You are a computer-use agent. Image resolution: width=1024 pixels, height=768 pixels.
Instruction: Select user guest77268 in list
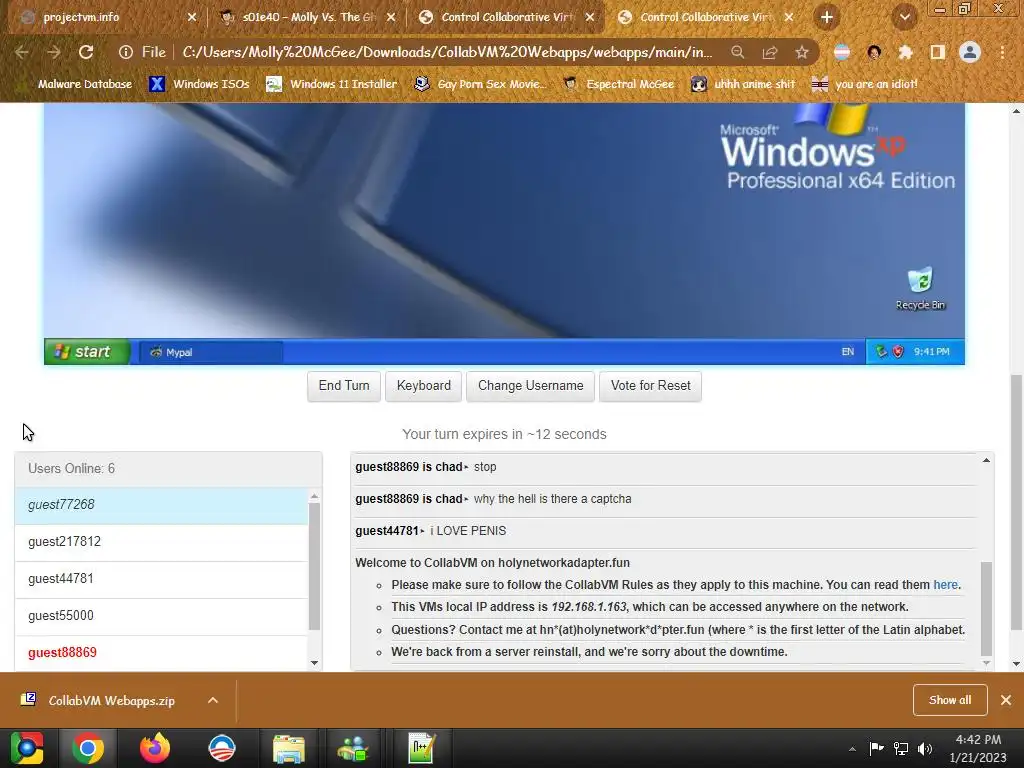[x=161, y=505]
